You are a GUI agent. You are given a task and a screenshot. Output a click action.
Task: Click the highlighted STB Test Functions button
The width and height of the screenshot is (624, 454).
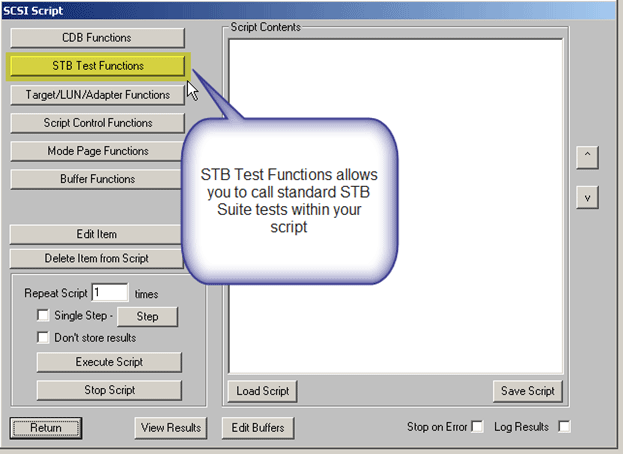point(98,66)
